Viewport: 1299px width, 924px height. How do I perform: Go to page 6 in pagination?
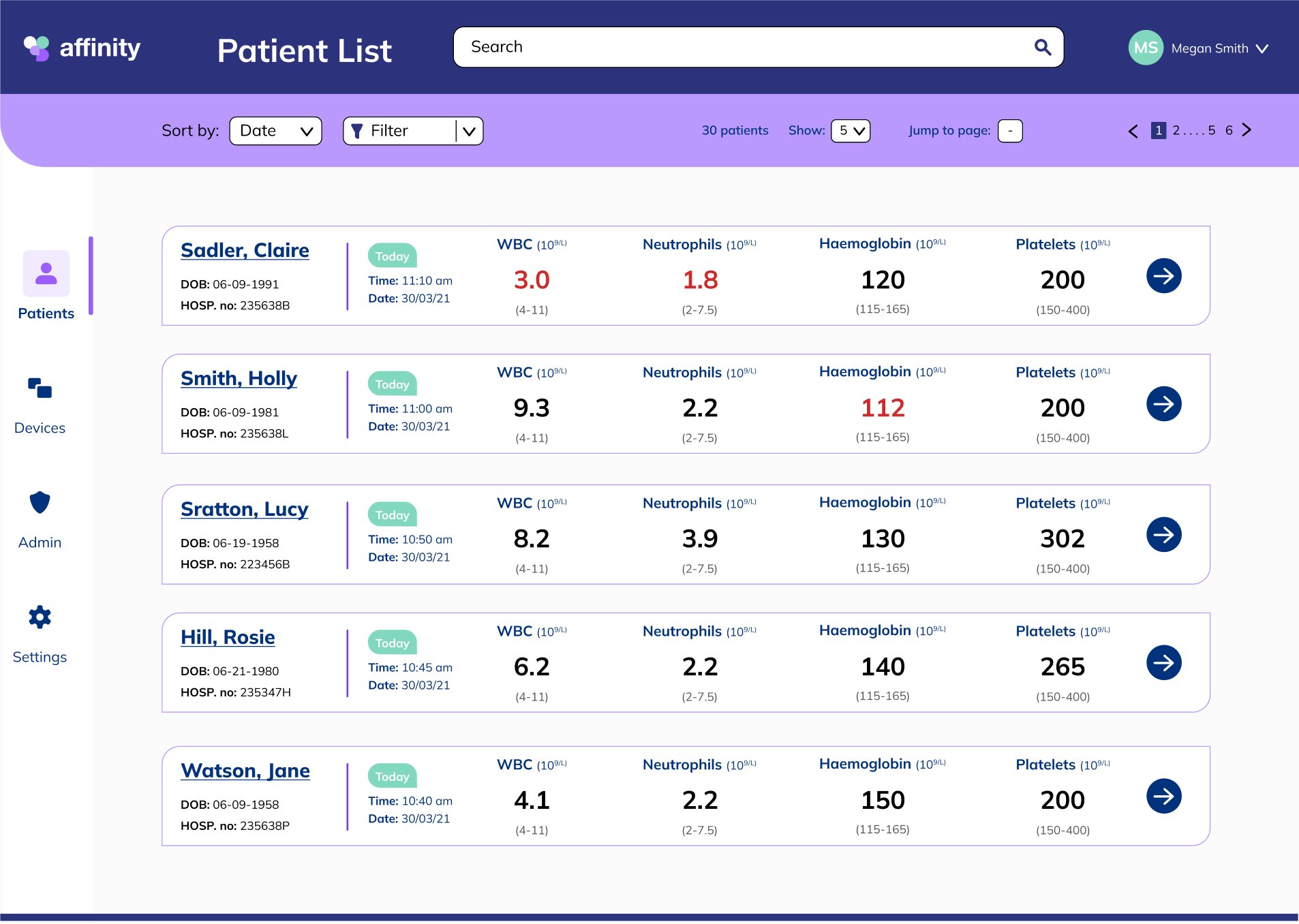(1229, 130)
